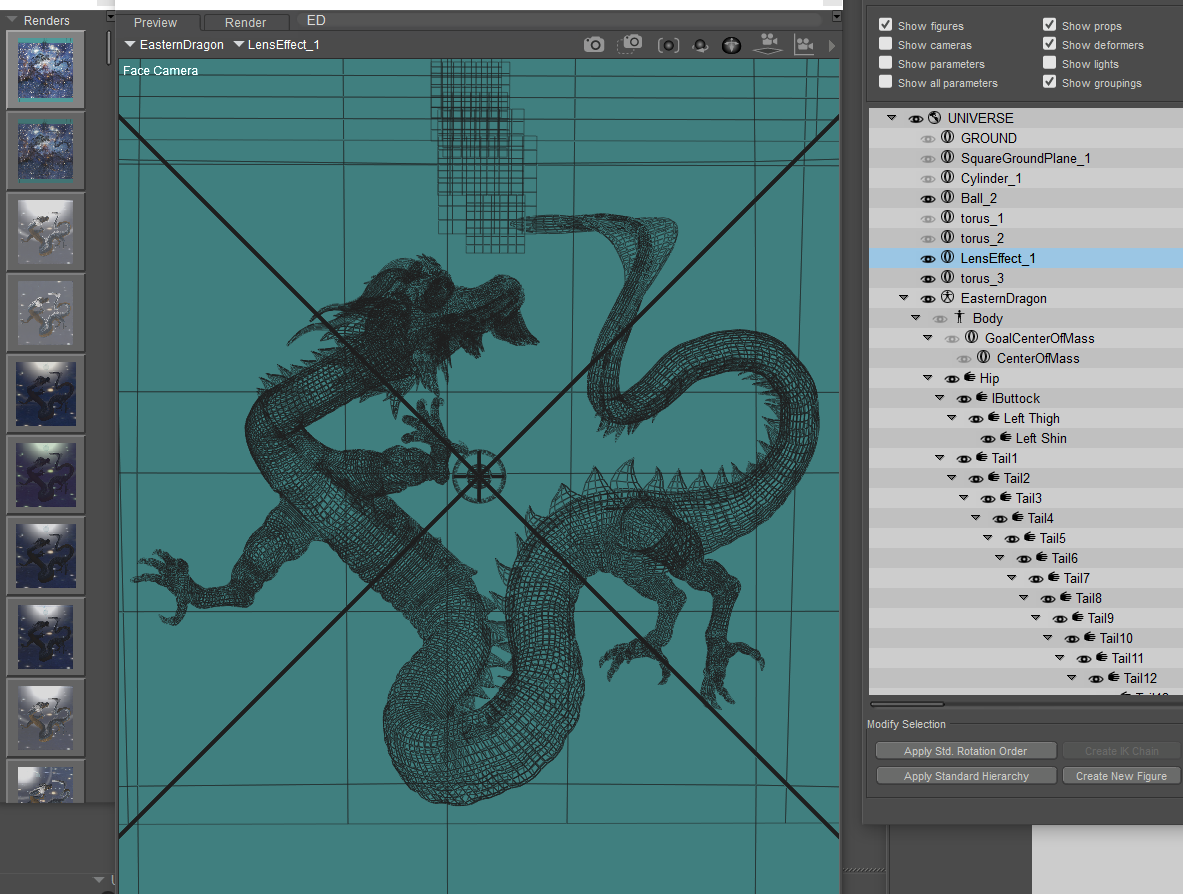1183x894 pixels.
Task: Open the EasternDragon figure dropdown
Action: pyautogui.click(x=174, y=45)
